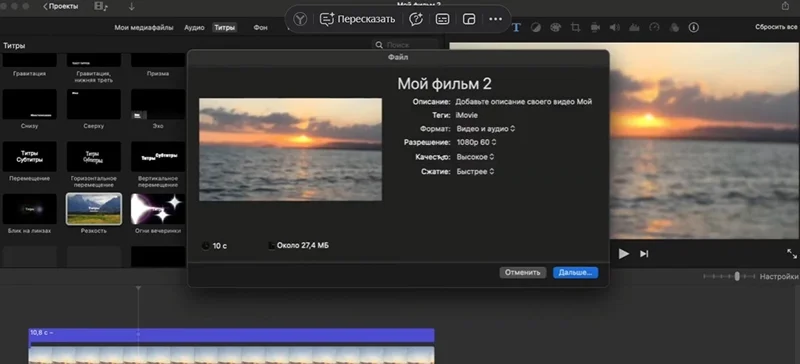
Task: Select the Призма title label
Action: 158,74
